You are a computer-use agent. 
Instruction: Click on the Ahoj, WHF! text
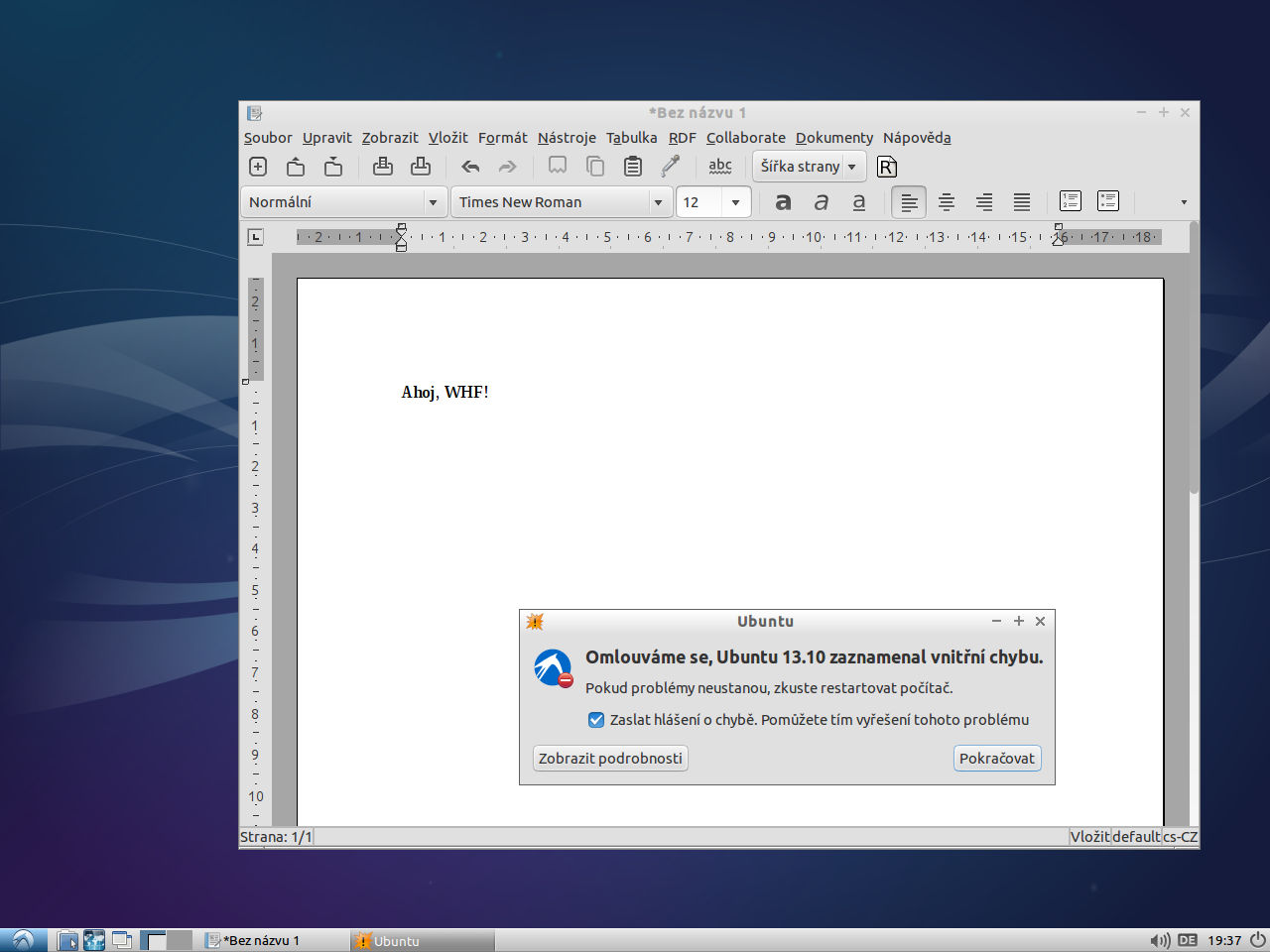click(x=444, y=393)
